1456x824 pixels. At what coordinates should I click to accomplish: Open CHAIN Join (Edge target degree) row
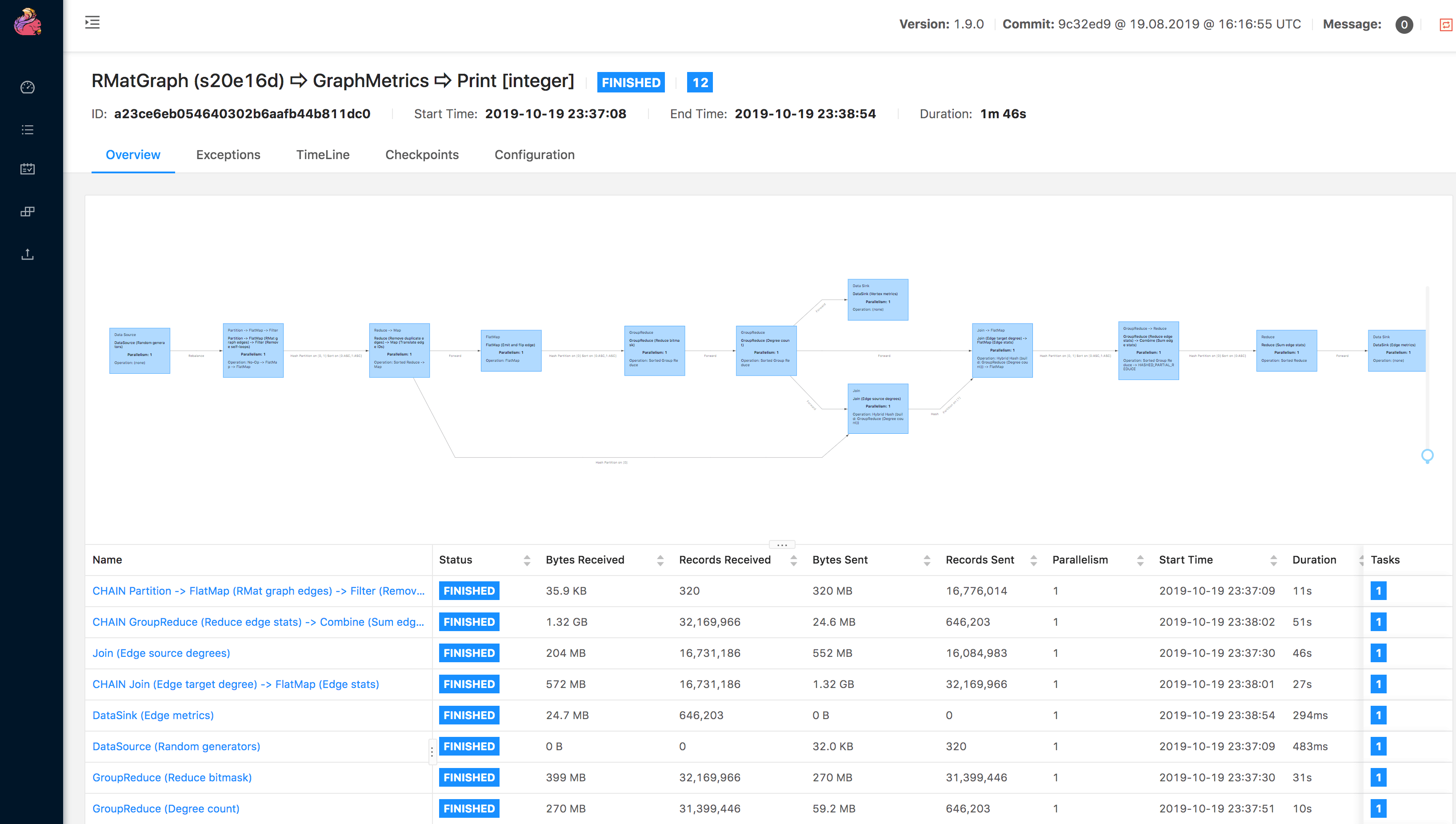pos(236,684)
